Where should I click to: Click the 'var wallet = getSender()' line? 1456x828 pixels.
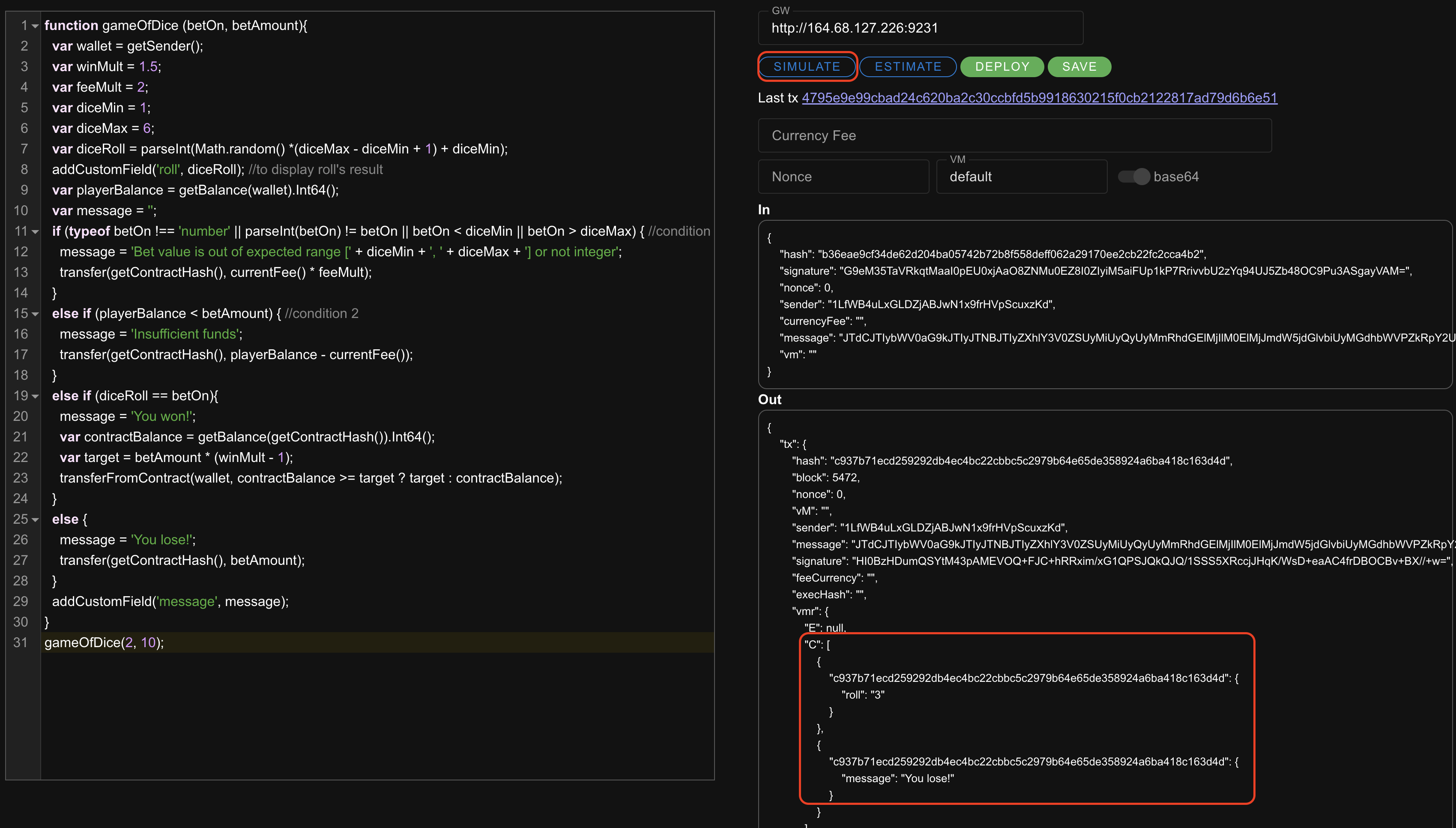click(128, 46)
